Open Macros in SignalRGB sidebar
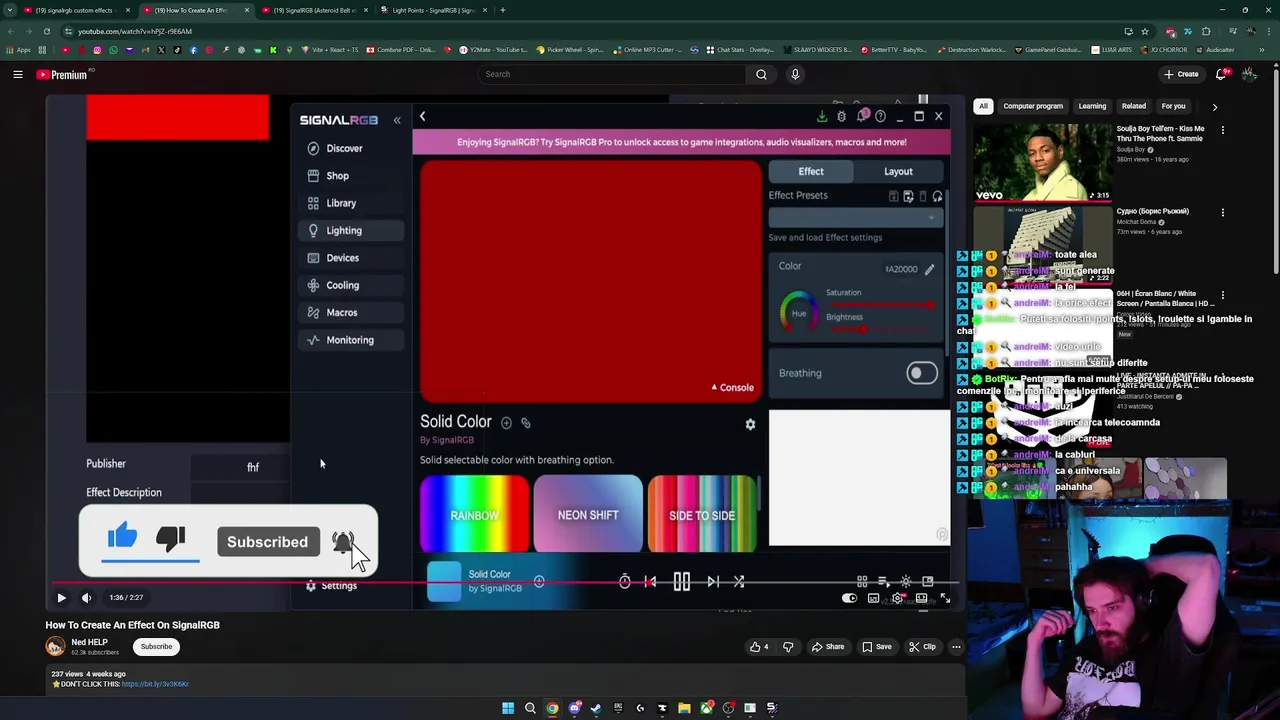 [x=350, y=312]
